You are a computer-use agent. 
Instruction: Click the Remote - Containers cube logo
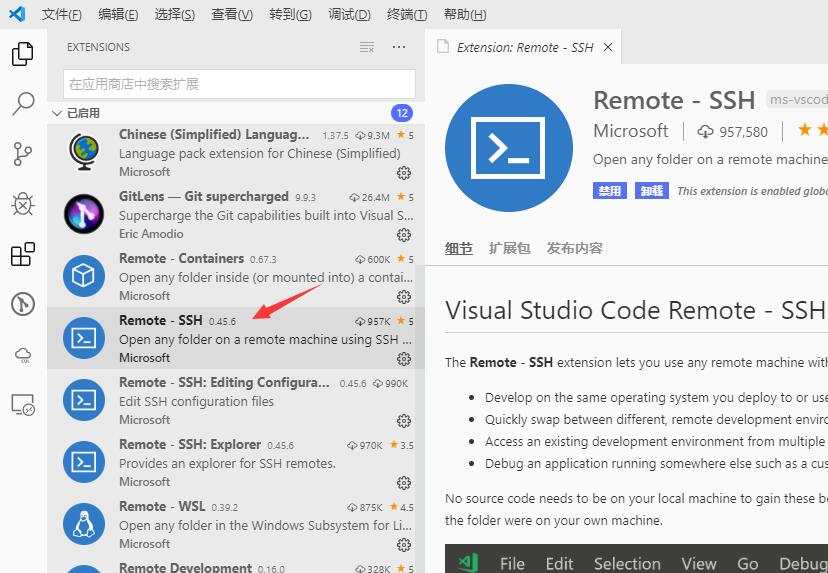click(84, 276)
